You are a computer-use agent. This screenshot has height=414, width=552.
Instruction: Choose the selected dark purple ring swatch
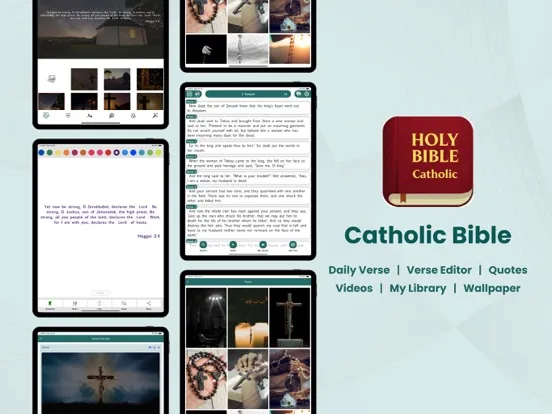point(117,152)
